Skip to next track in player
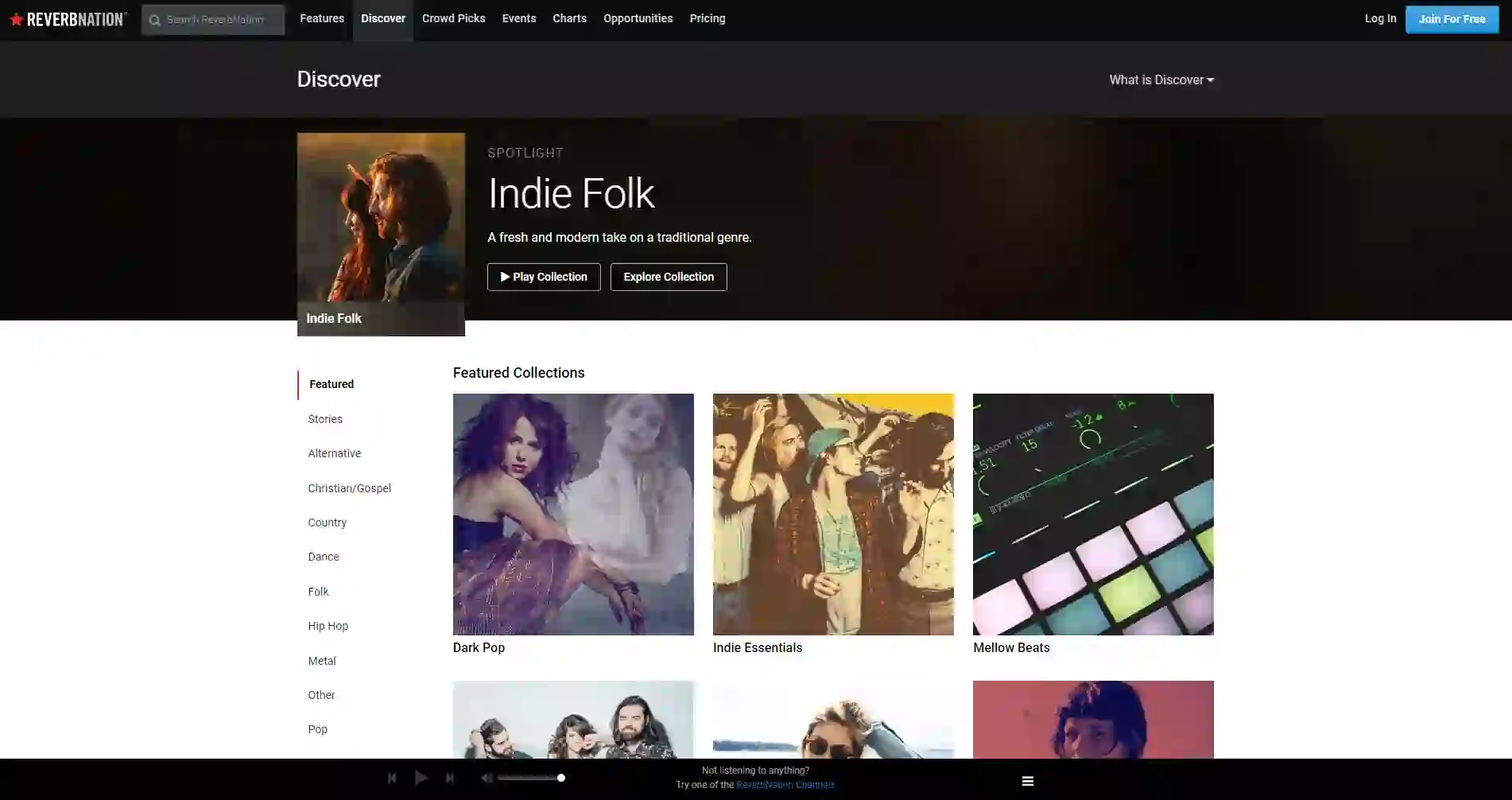 tap(450, 778)
